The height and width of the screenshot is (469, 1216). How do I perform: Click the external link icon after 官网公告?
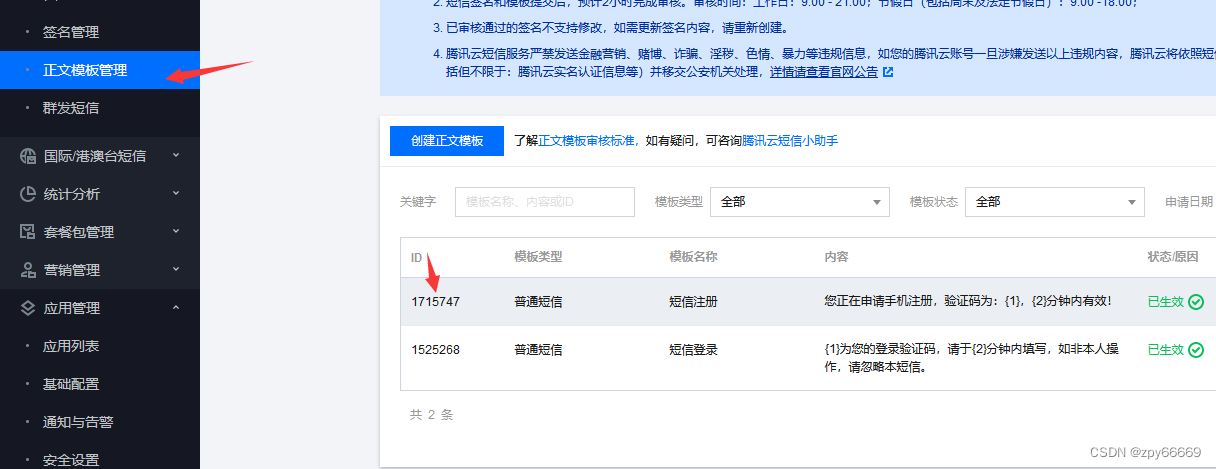click(888, 72)
